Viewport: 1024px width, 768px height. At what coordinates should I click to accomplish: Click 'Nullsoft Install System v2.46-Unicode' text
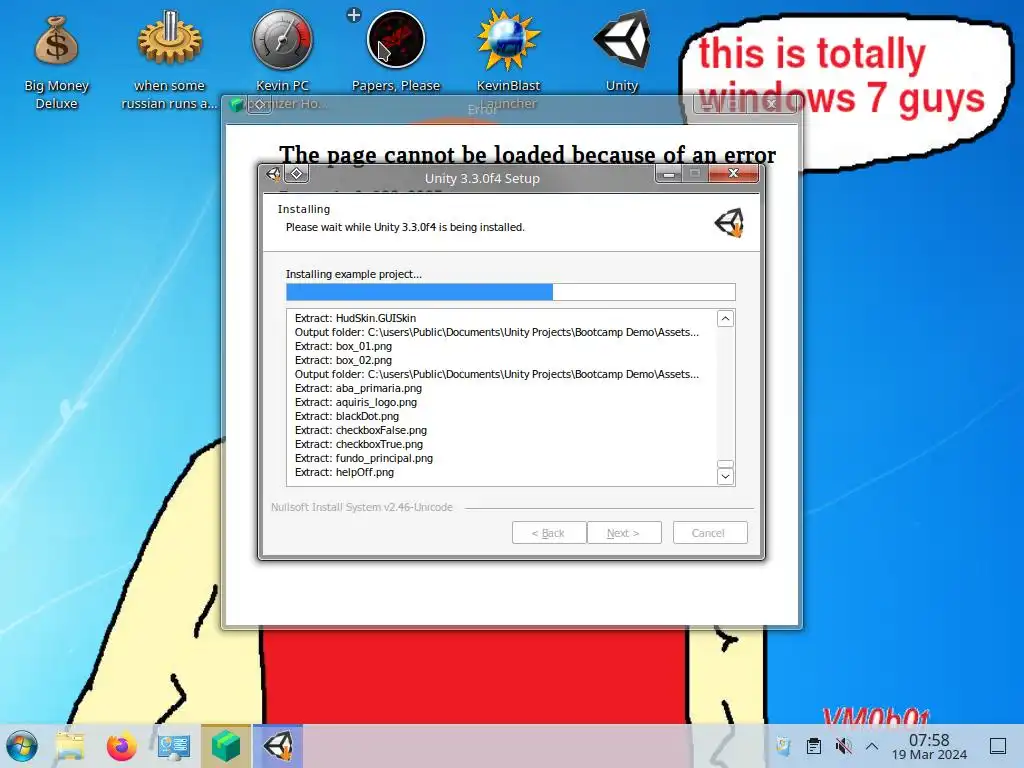click(362, 507)
